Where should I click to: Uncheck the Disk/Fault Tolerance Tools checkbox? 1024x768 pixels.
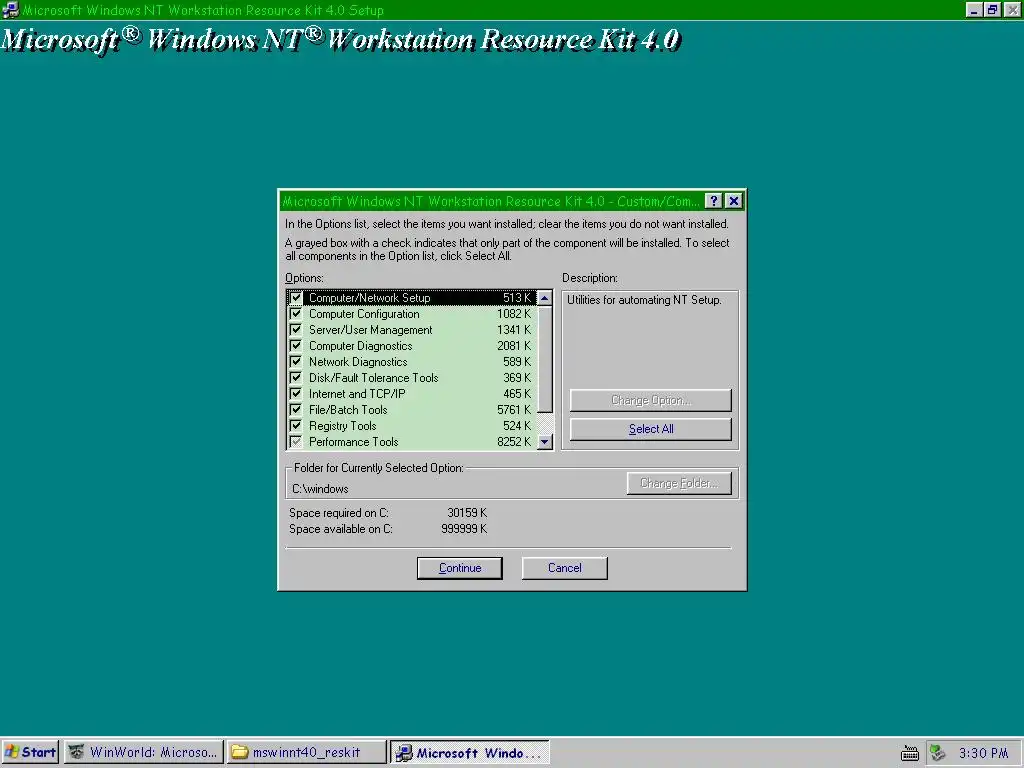(296, 378)
